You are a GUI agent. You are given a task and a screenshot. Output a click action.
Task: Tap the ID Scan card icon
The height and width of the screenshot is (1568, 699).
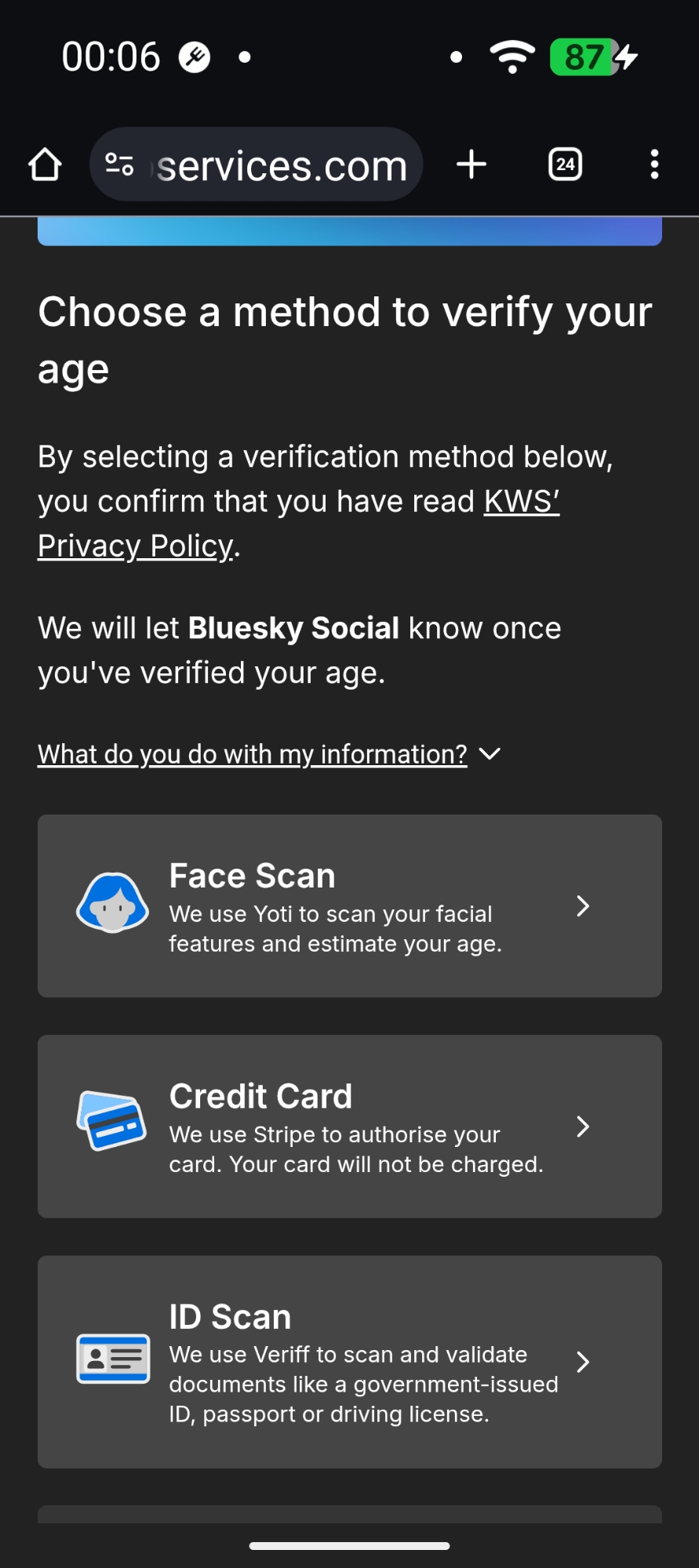113,1359
